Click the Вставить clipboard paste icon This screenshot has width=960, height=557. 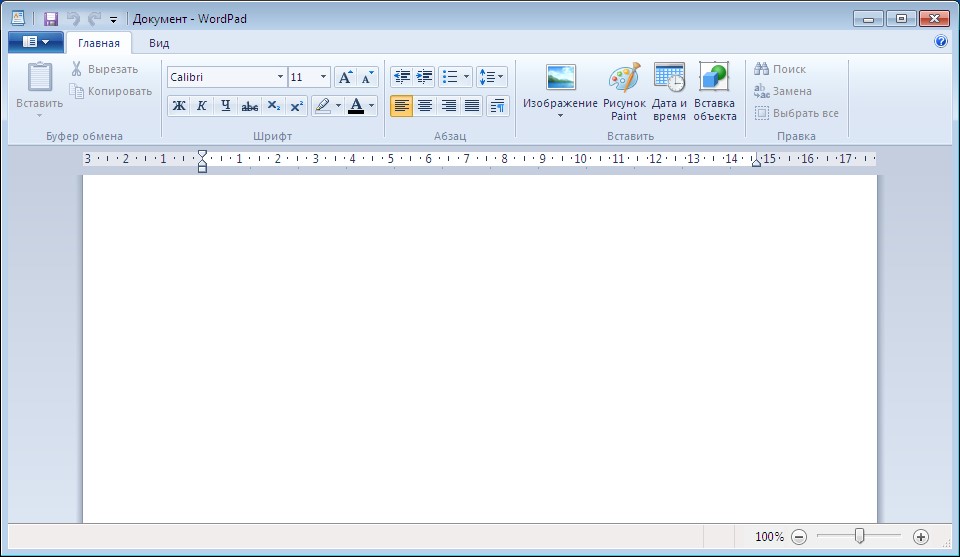(40, 78)
